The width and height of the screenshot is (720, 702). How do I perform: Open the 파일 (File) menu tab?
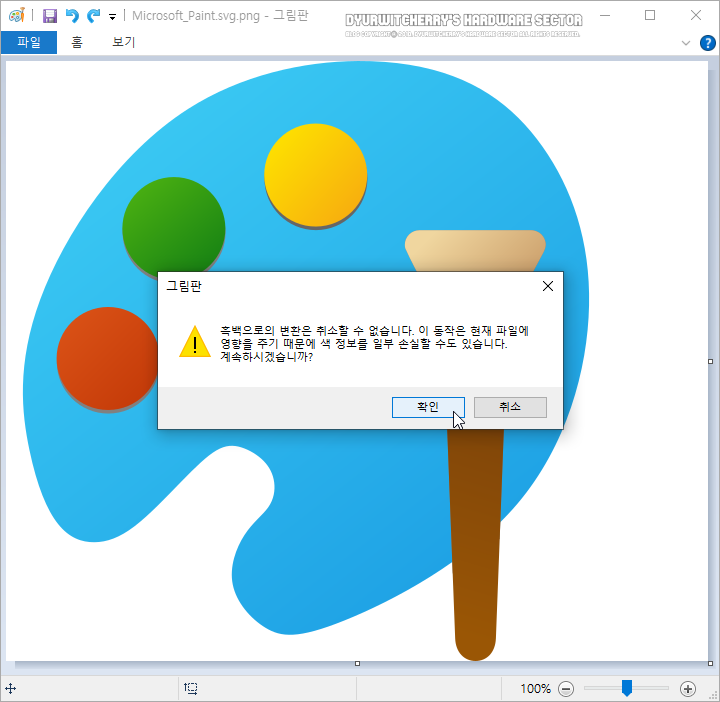[29, 42]
